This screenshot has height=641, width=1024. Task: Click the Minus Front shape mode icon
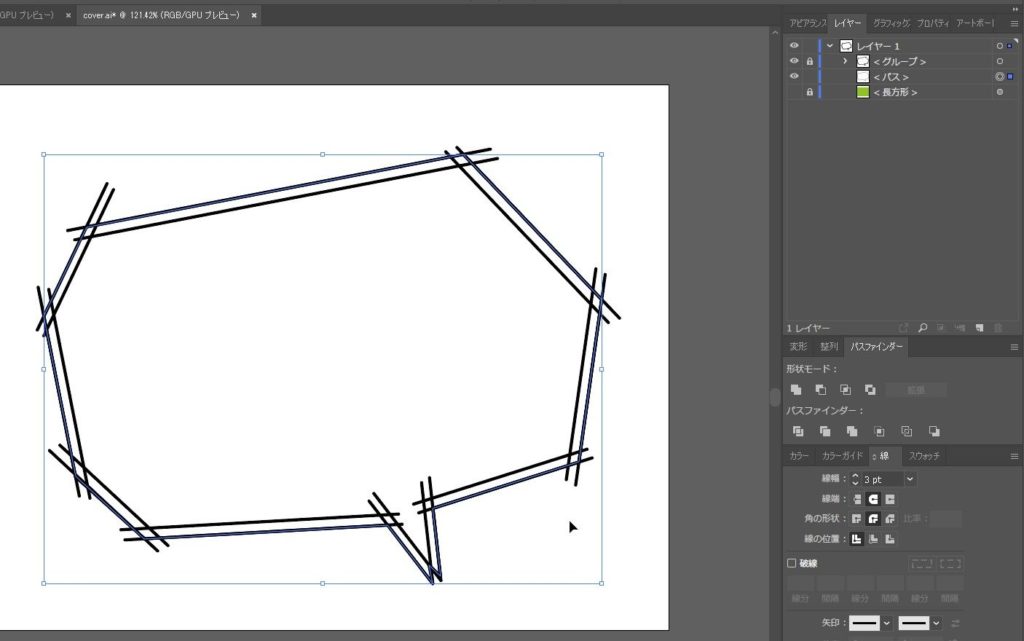(x=821, y=389)
